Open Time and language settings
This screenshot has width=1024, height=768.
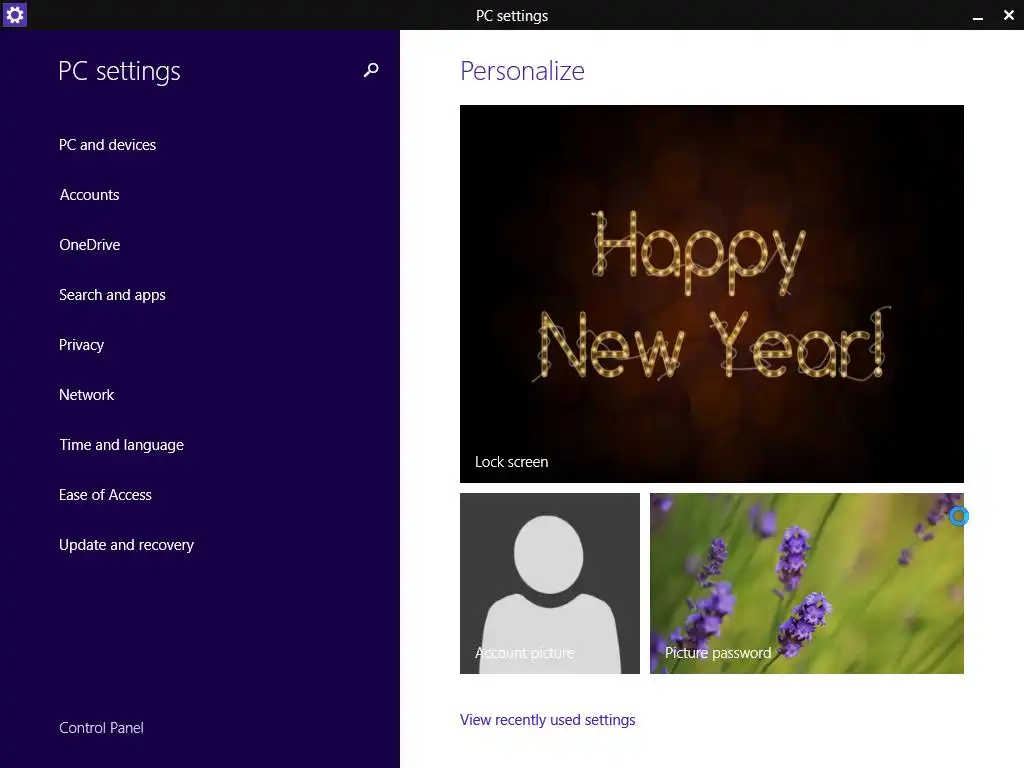pyautogui.click(x=121, y=445)
